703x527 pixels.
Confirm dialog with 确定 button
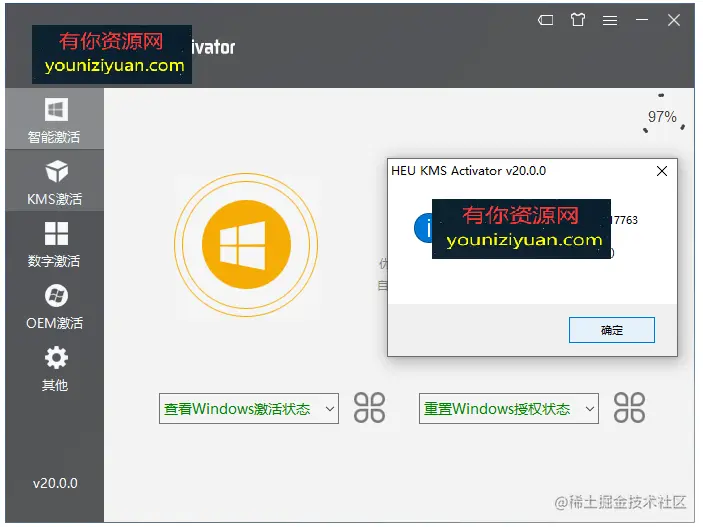[x=612, y=330]
